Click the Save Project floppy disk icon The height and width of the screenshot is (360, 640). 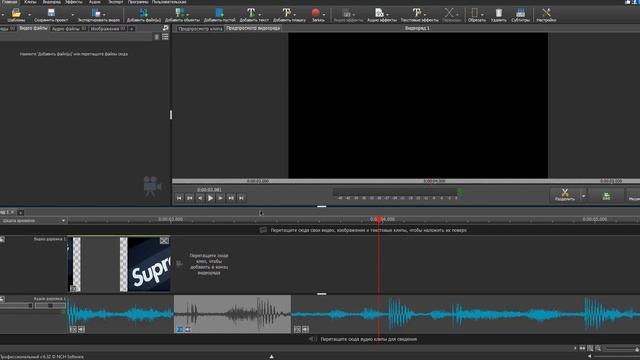(x=51, y=13)
